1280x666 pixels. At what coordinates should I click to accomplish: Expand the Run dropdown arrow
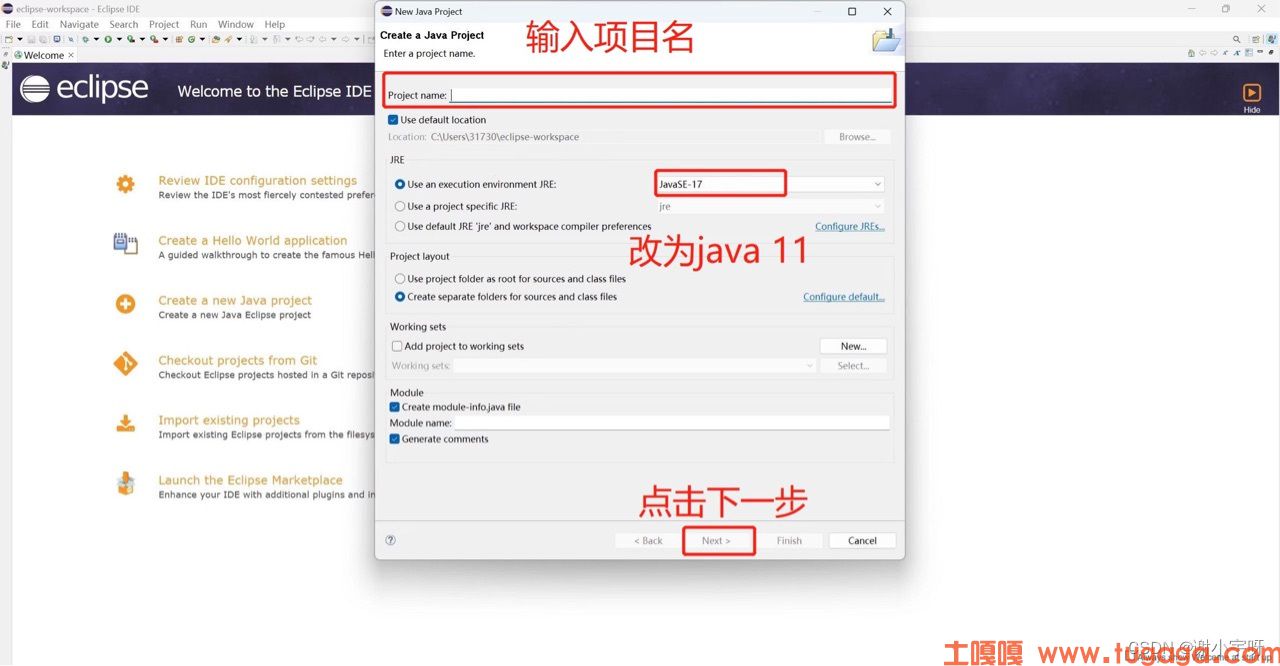click(x=119, y=39)
